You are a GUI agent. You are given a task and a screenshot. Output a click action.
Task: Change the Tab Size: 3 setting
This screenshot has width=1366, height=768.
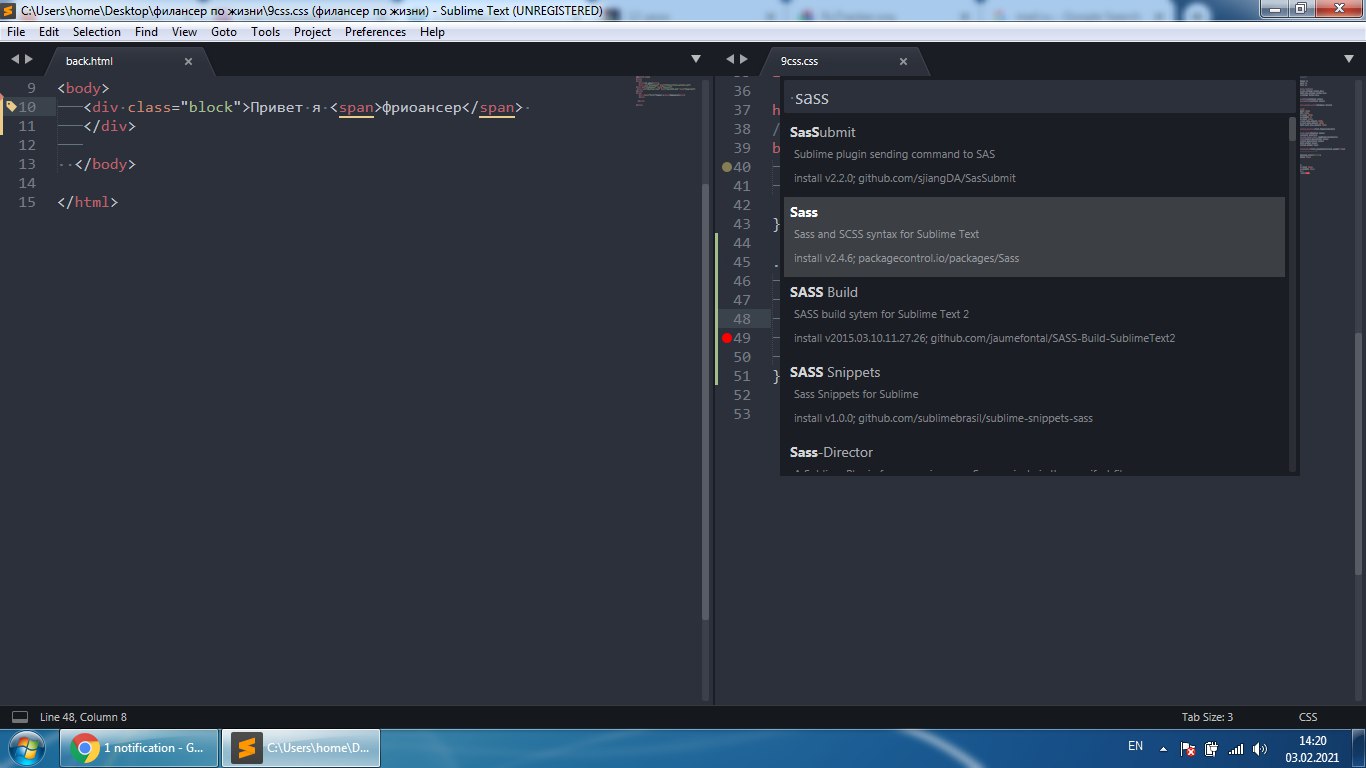click(x=1207, y=717)
